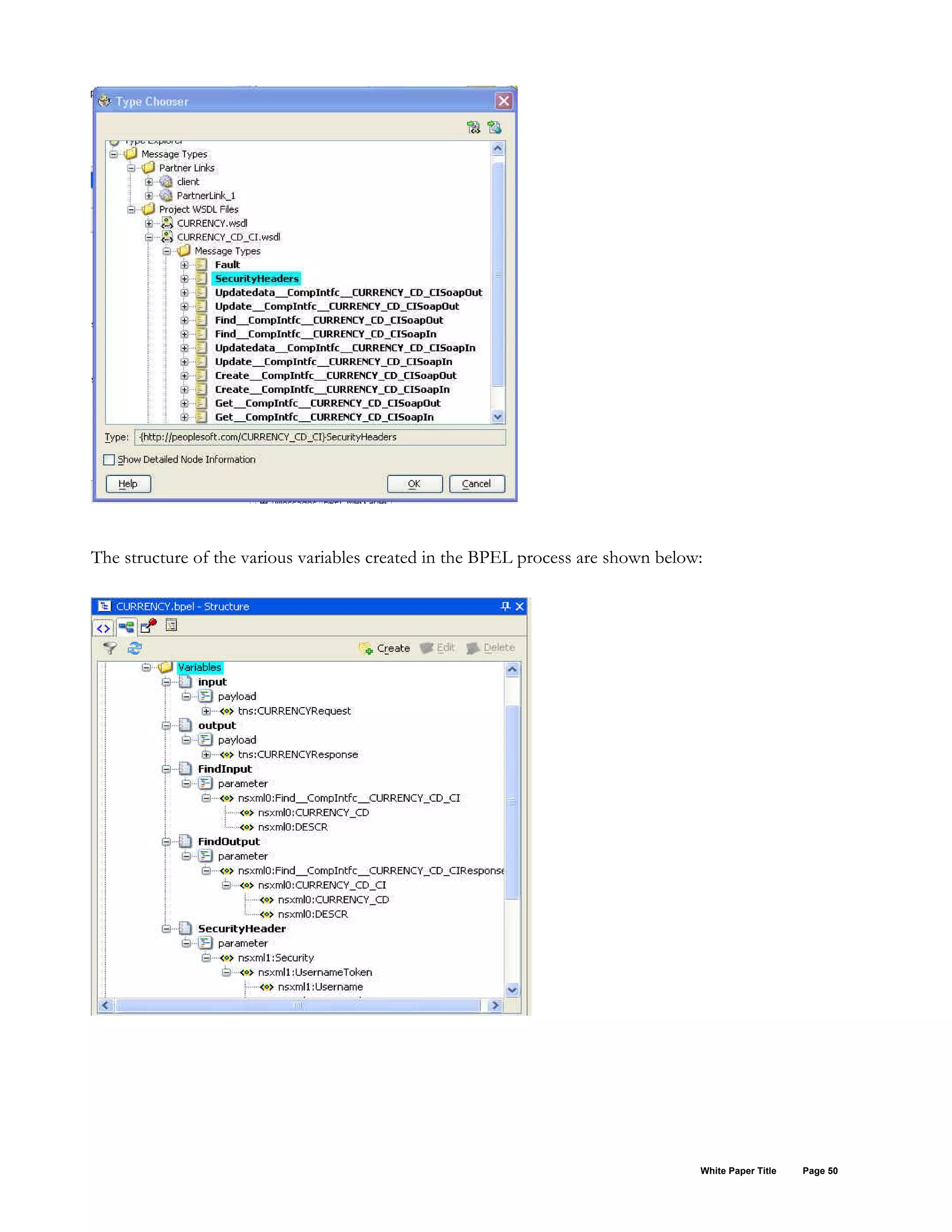Expand tns:CURRENCYResponse element

click(x=206, y=754)
